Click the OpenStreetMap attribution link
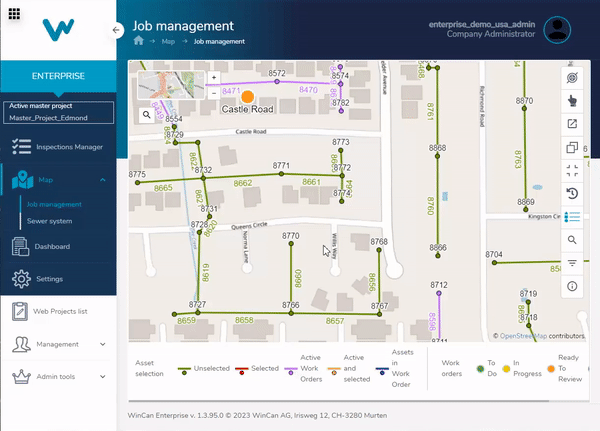The width and height of the screenshot is (600, 431). [x=523, y=336]
